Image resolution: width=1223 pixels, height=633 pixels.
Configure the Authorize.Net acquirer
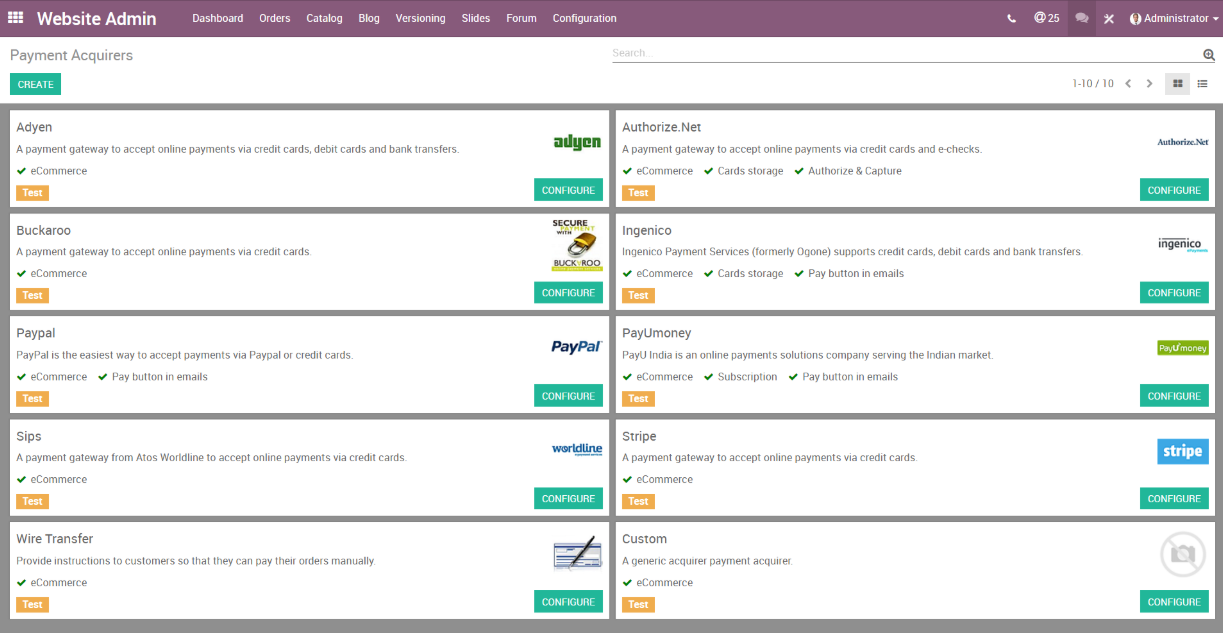tap(1173, 189)
